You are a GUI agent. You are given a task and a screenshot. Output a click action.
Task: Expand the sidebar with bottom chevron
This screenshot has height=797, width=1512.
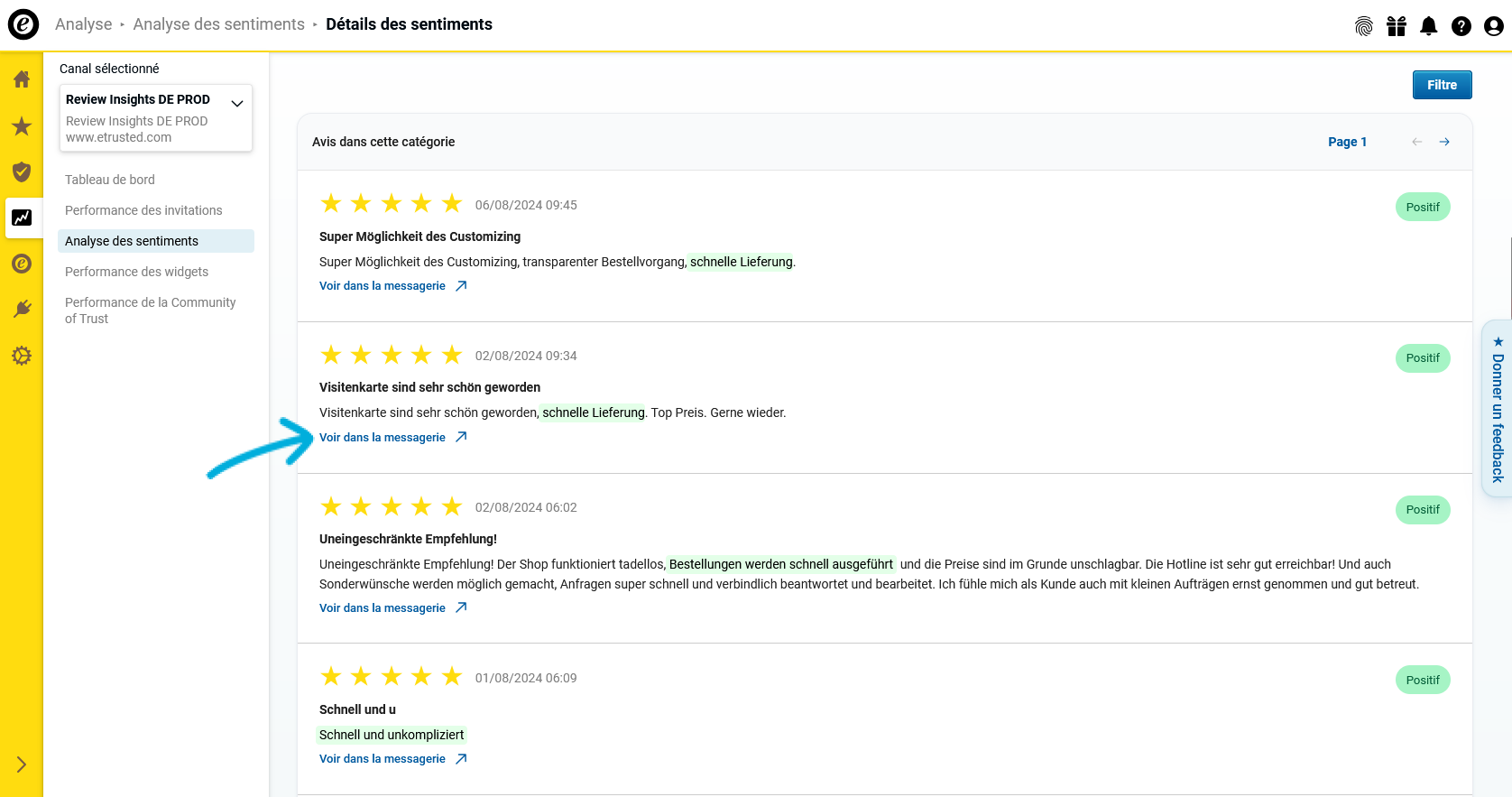click(x=22, y=765)
